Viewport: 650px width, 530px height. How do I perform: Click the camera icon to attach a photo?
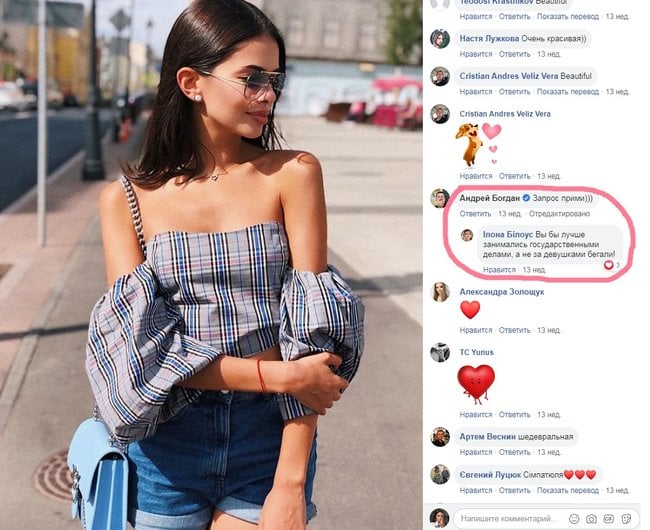click(x=591, y=518)
